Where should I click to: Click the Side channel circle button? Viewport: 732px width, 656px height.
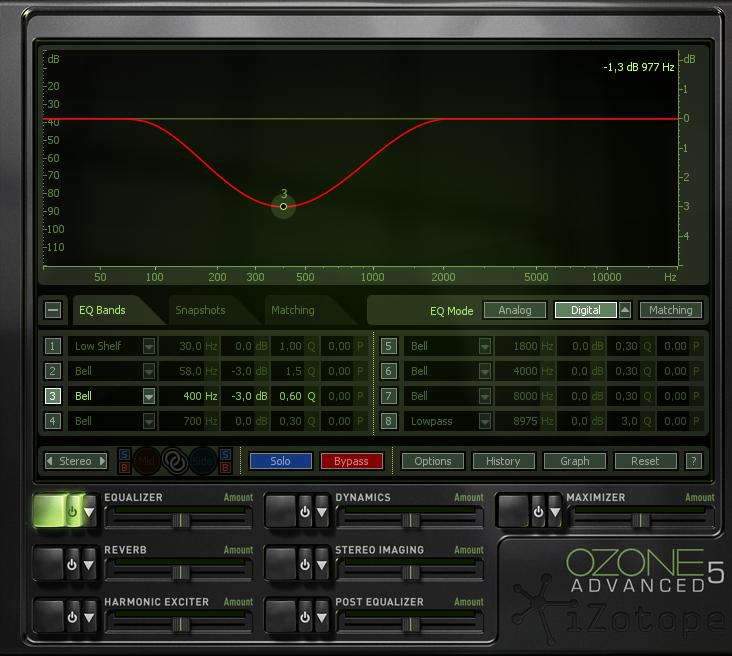pyautogui.click(x=203, y=461)
